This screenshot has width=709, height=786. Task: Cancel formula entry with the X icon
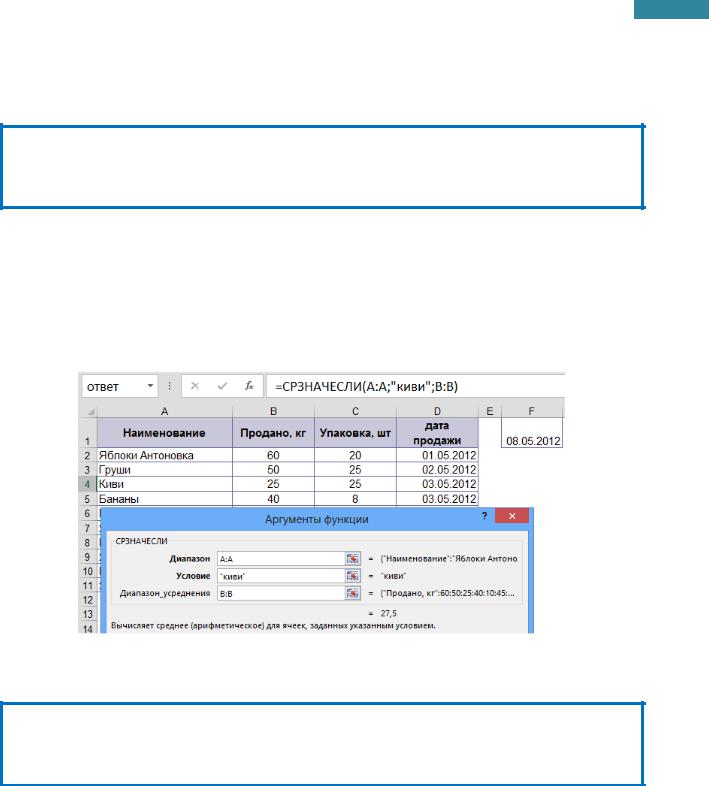[195, 386]
